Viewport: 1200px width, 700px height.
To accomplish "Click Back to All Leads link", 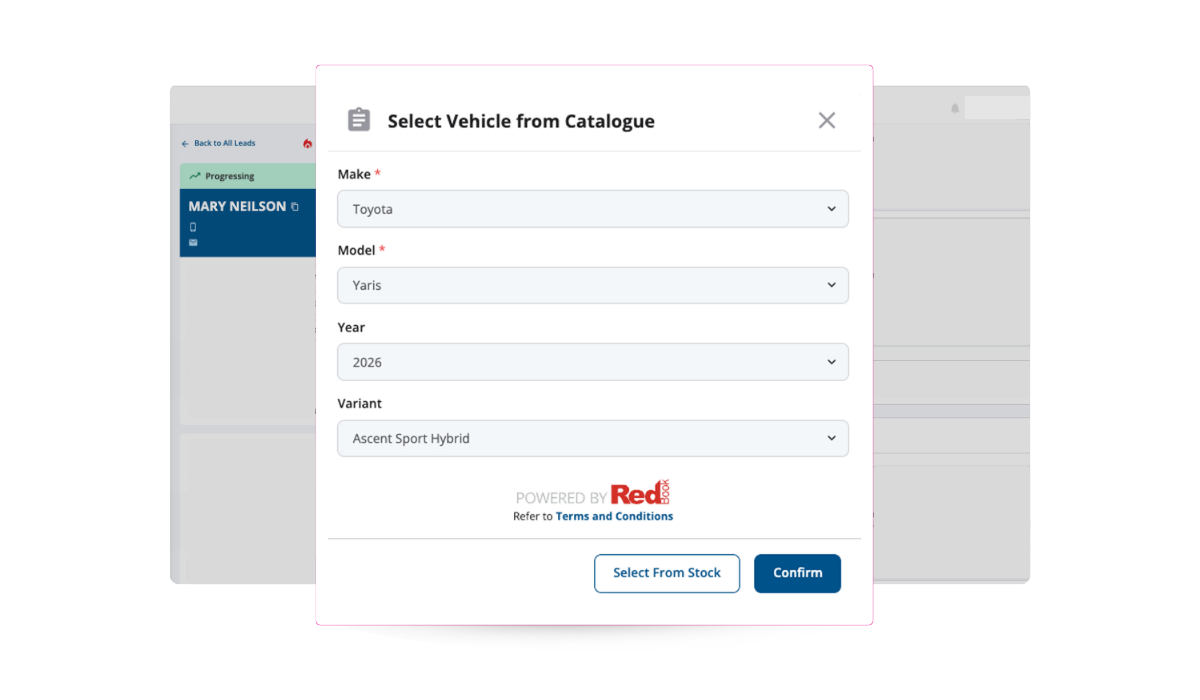I will pos(224,143).
